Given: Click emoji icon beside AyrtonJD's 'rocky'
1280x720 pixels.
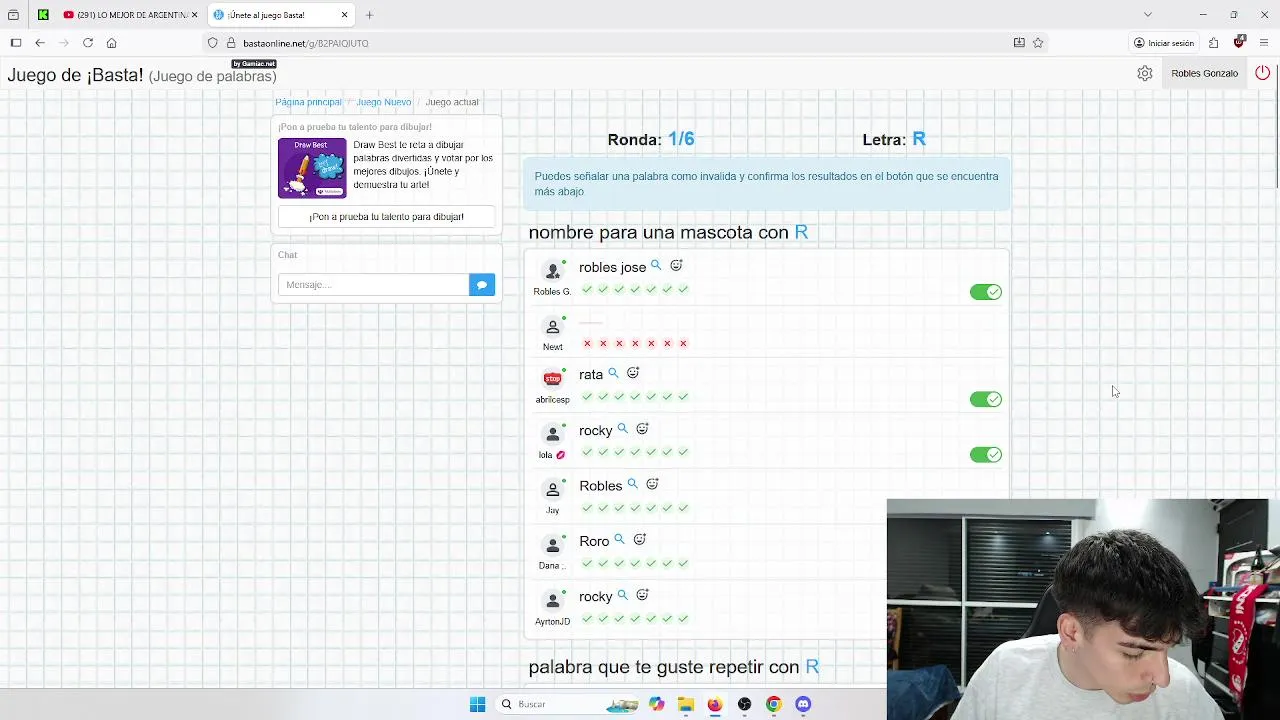Looking at the screenshot, I should coord(643,595).
